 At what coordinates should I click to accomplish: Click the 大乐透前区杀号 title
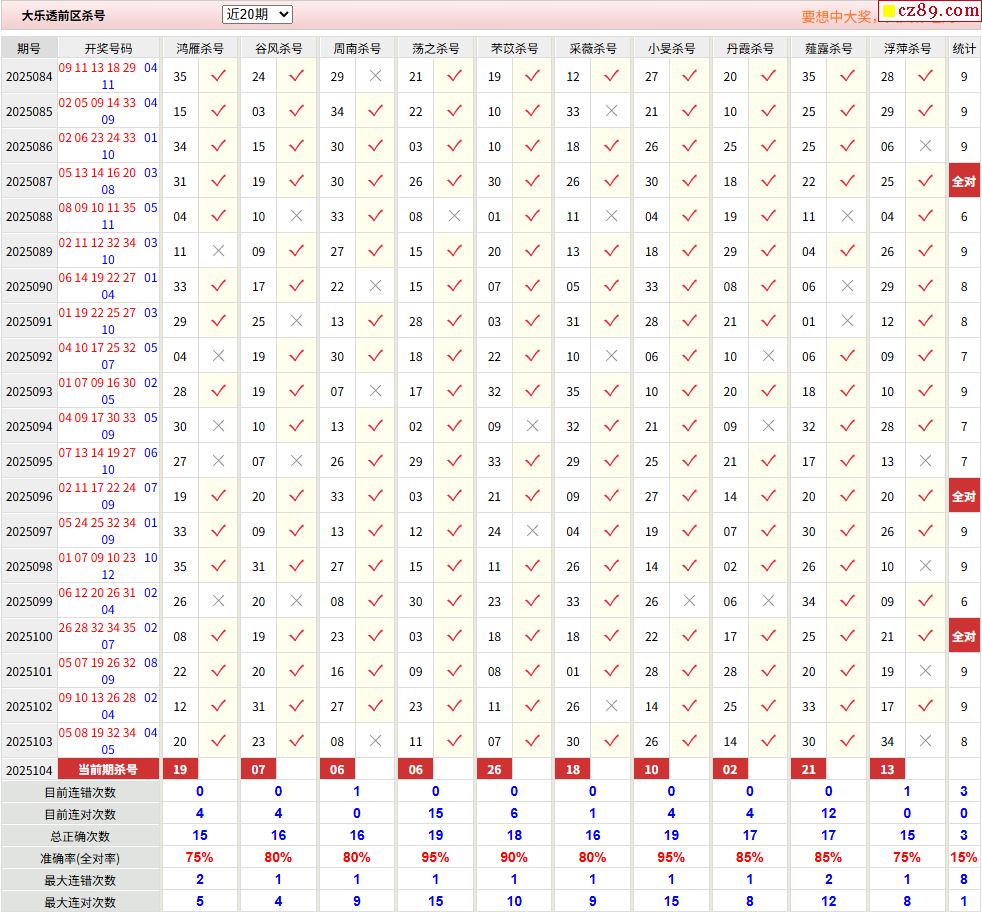tap(63, 16)
